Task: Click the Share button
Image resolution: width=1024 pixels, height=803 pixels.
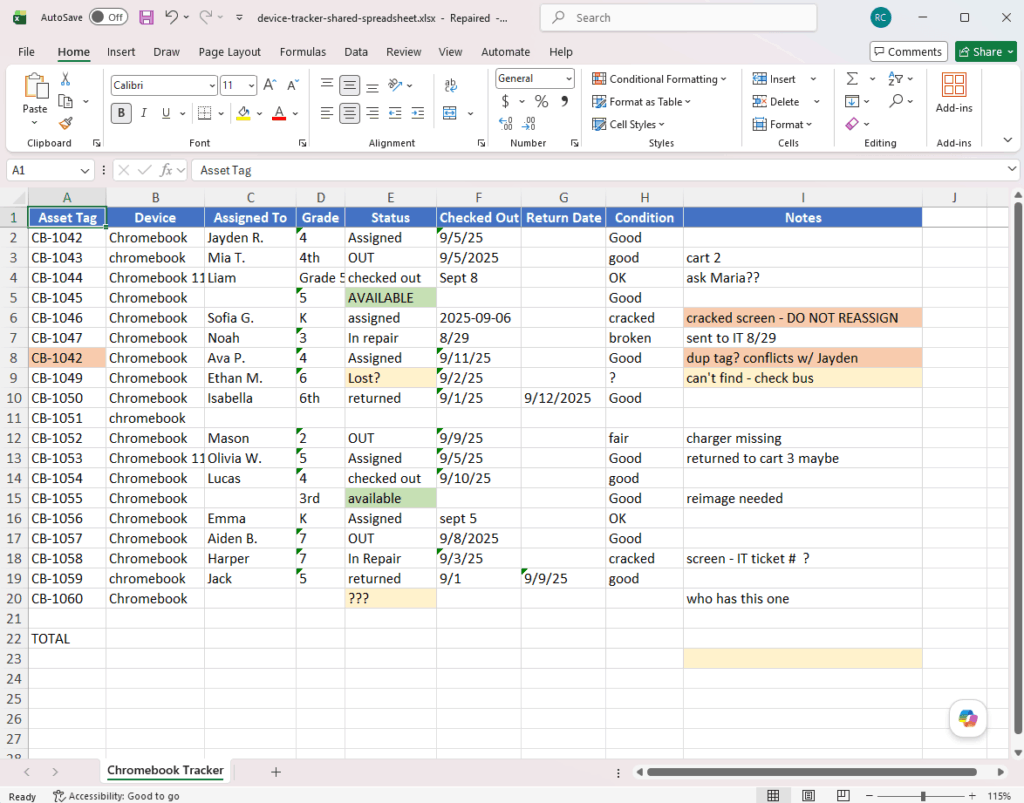Action: click(985, 52)
